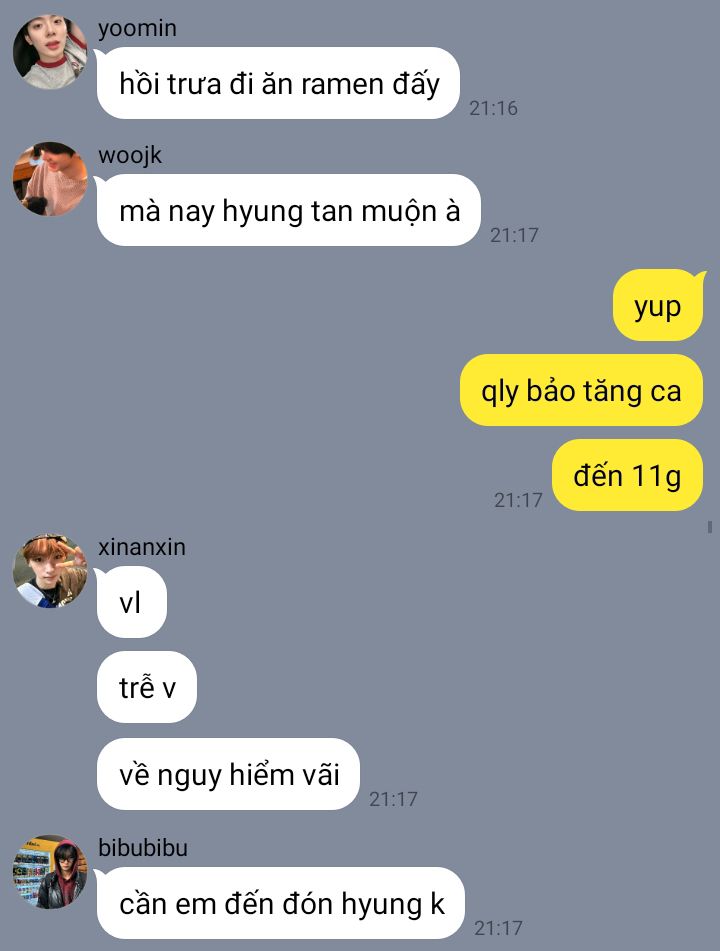This screenshot has width=720, height=951.
Task: Tap the woojk username label
Action: click(x=130, y=155)
